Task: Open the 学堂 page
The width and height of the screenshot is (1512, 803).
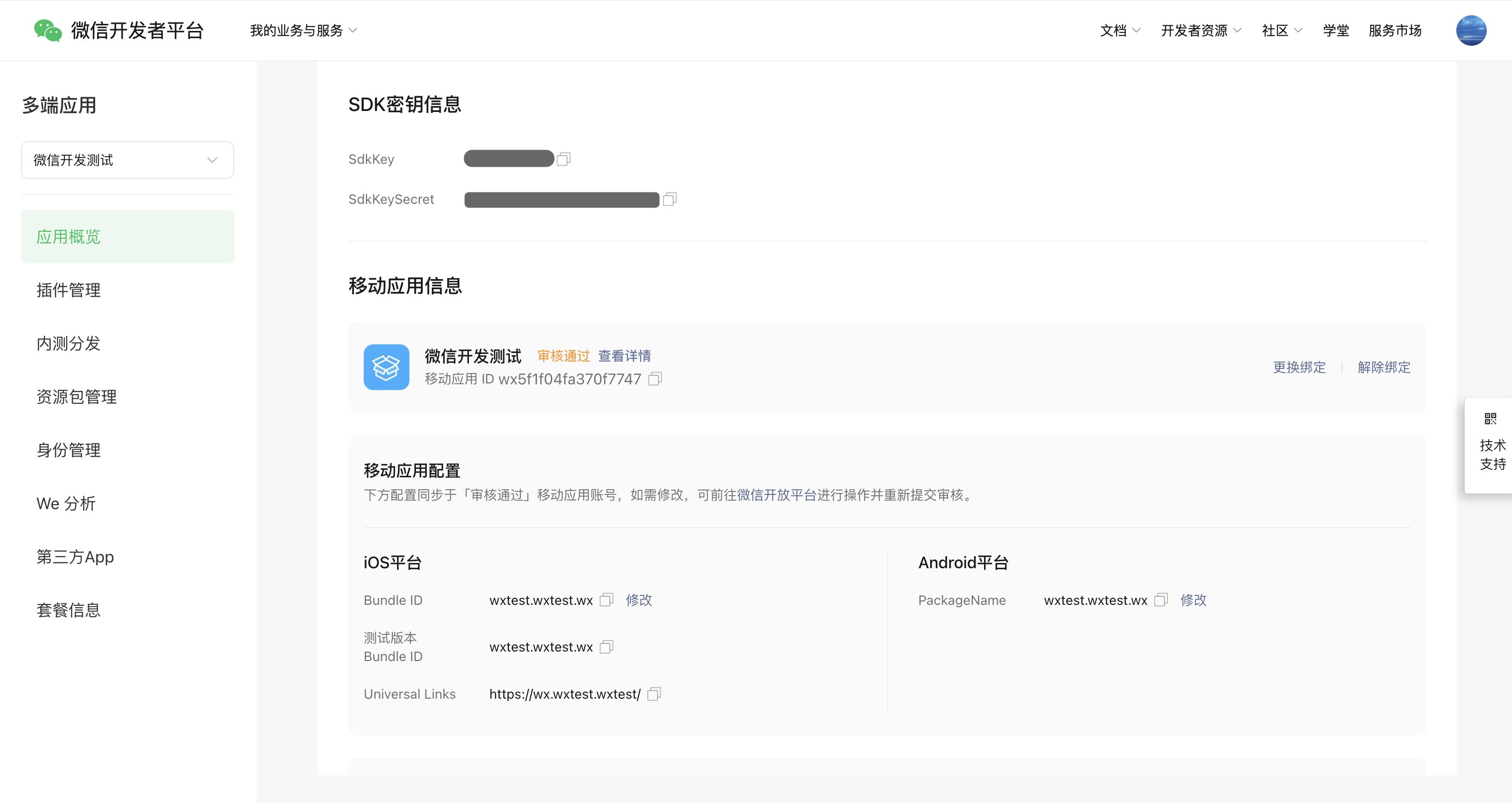Action: click(x=1336, y=30)
